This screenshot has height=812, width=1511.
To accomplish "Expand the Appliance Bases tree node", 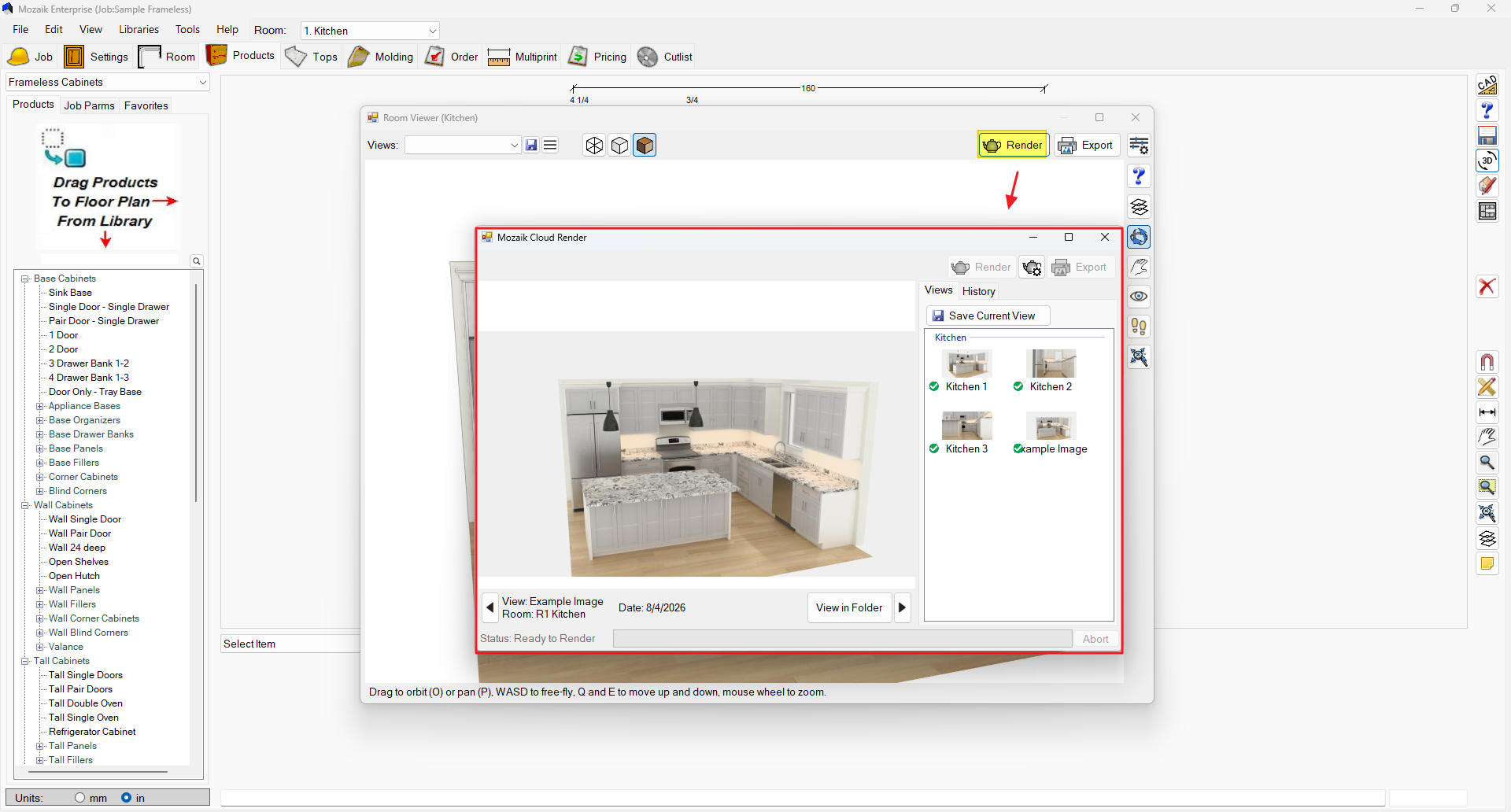I will pyautogui.click(x=39, y=406).
